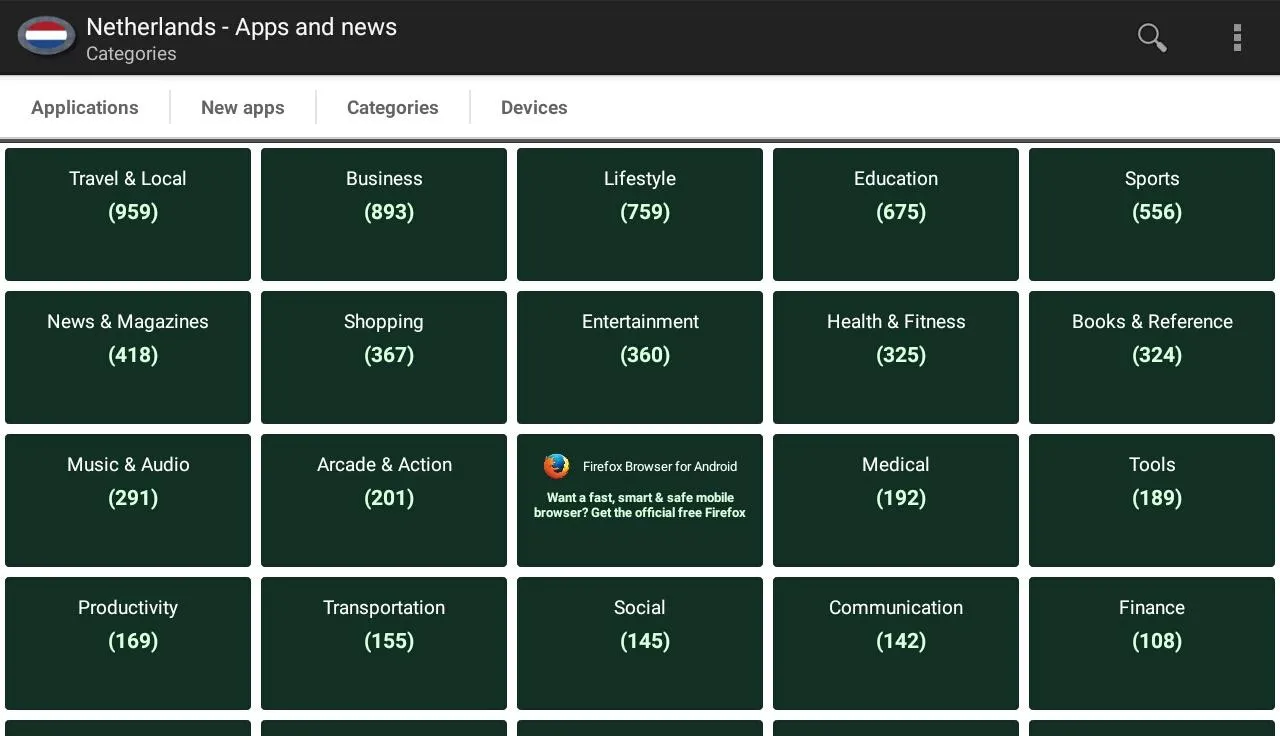Open the Shopping category tile
This screenshot has height=736, width=1280.
point(384,357)
